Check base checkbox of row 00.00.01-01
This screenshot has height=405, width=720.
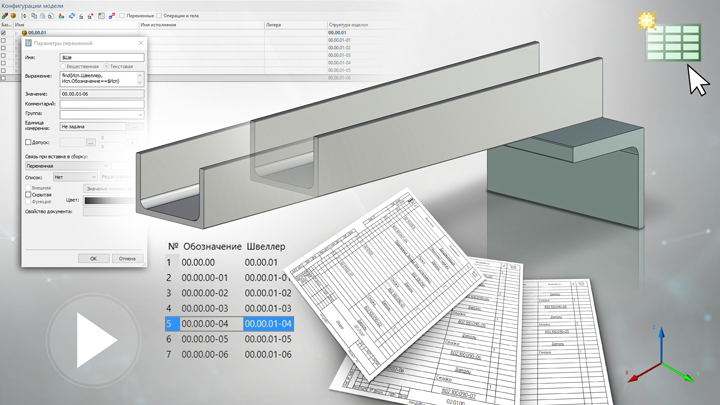(x=3, y=40)
